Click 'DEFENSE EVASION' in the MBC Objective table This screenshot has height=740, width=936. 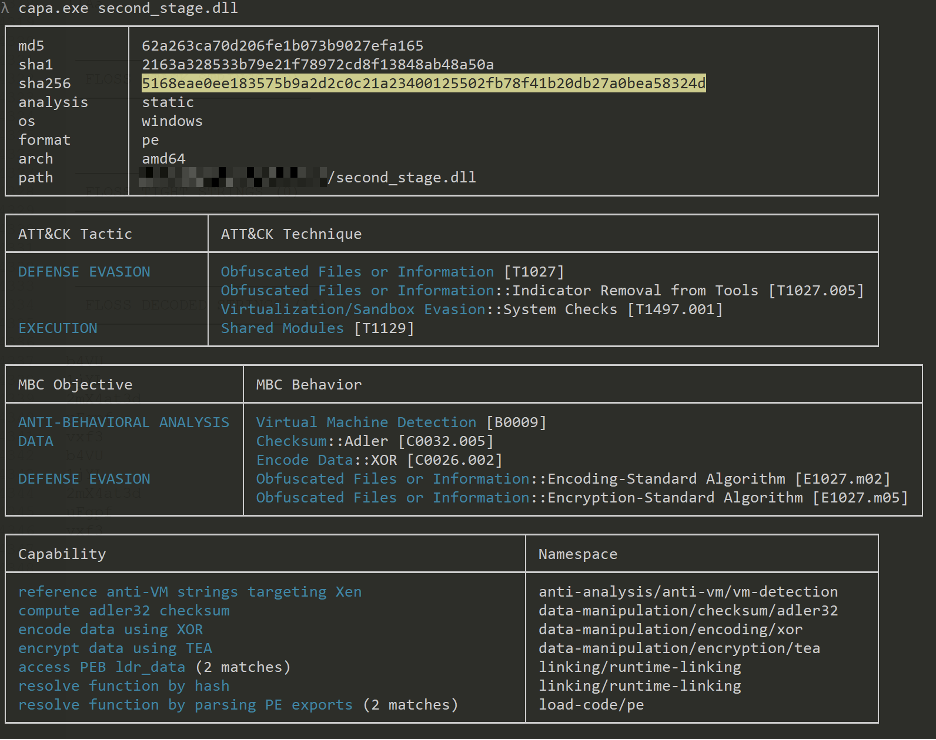pos(84,479)
